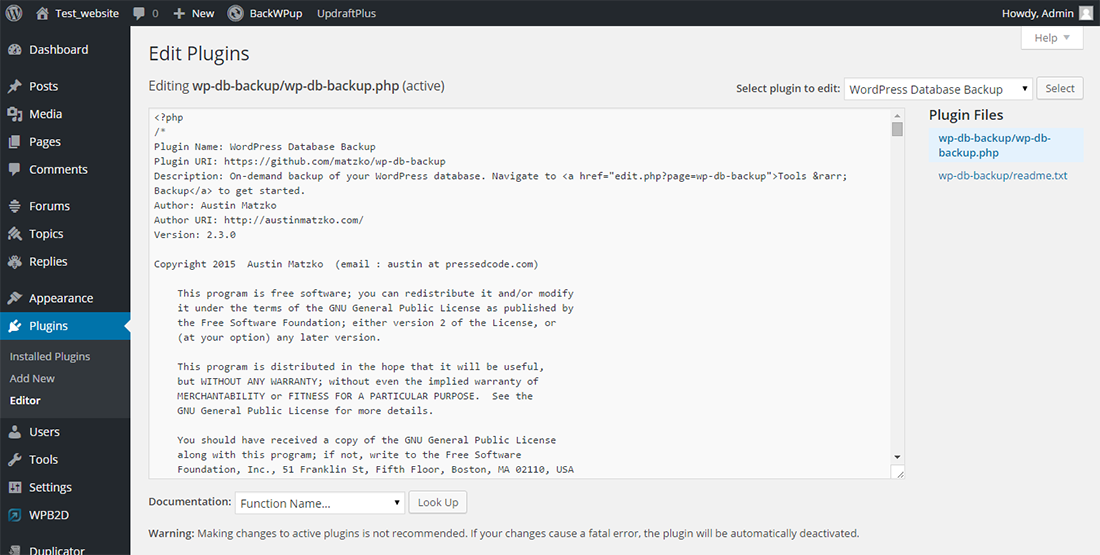Select the Editor submenu item

click(25, 401)
